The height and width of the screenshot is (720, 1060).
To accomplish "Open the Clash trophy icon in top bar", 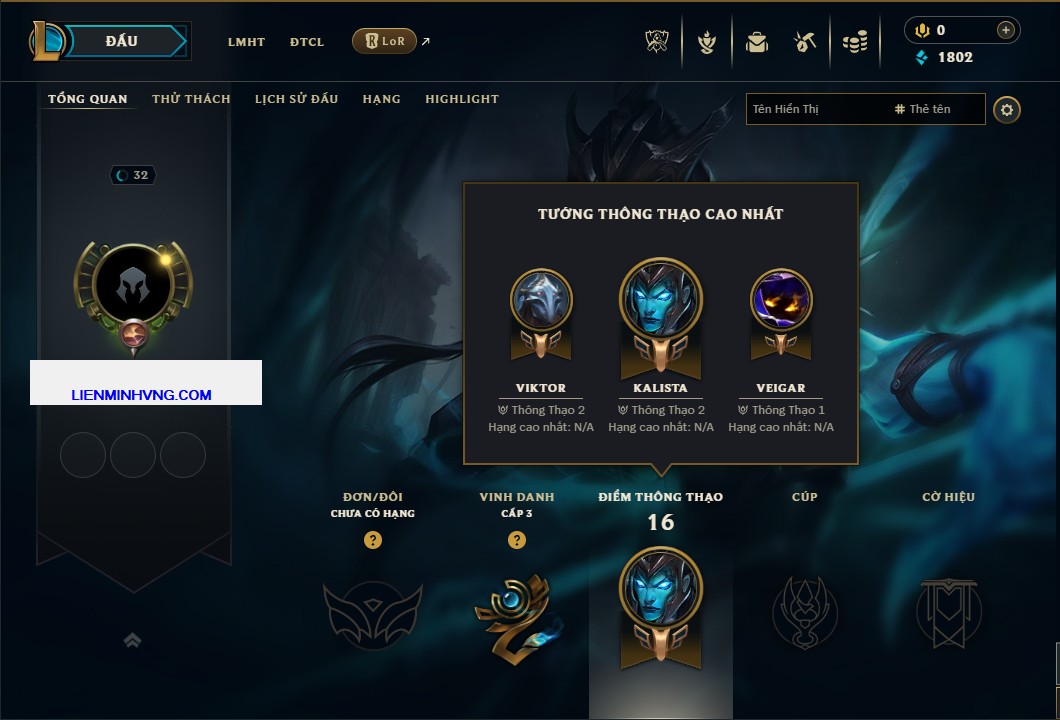I will tap(656, 42).
